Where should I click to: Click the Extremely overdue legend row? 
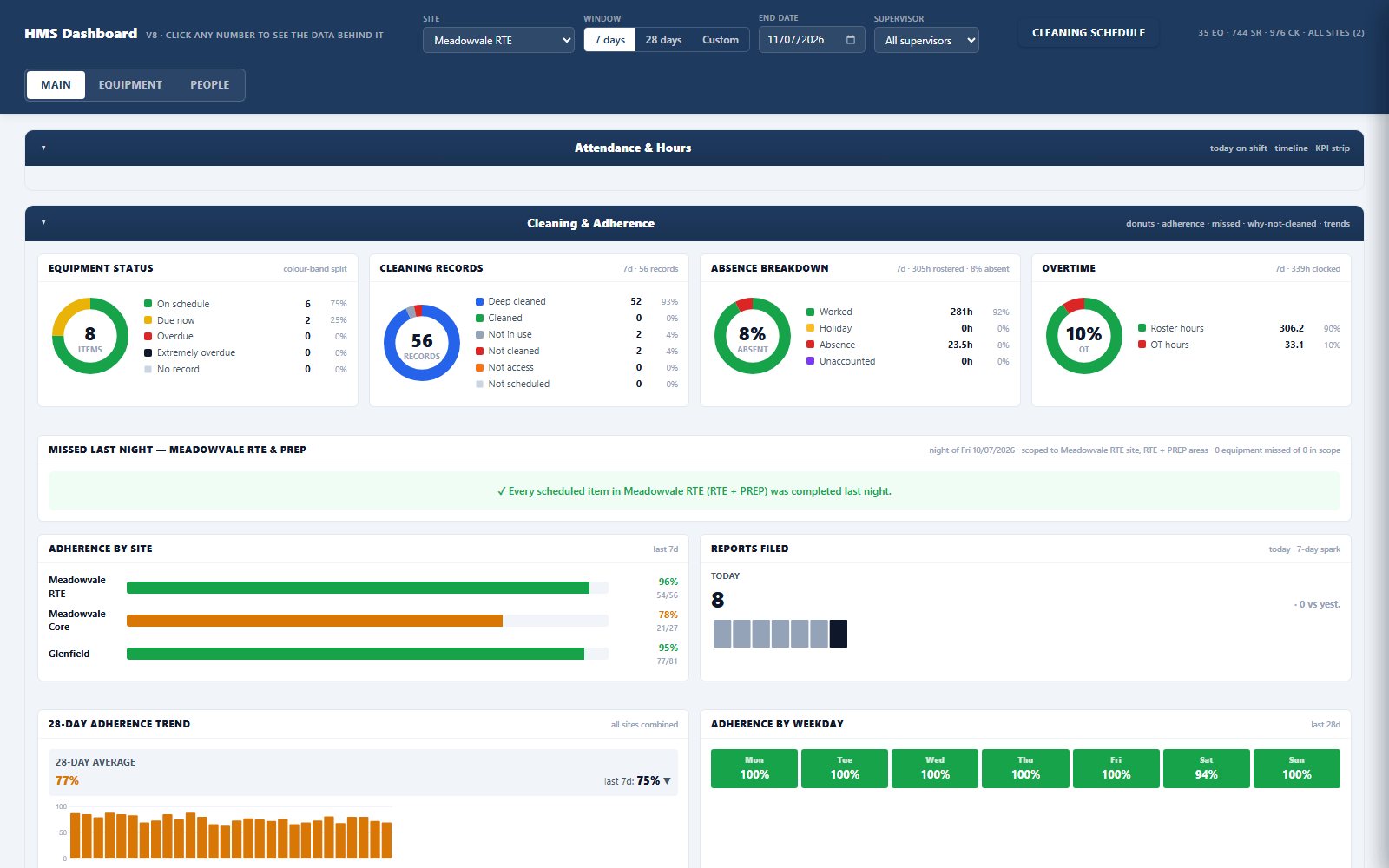246,352
